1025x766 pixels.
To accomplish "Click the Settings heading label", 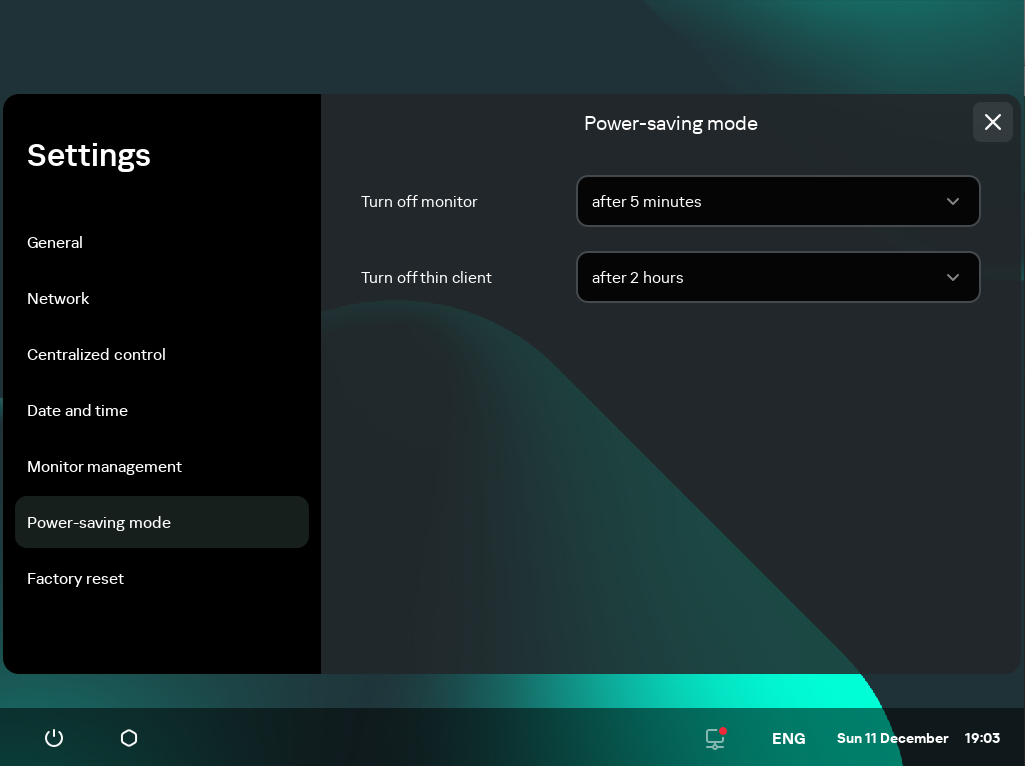I will 88,155.
